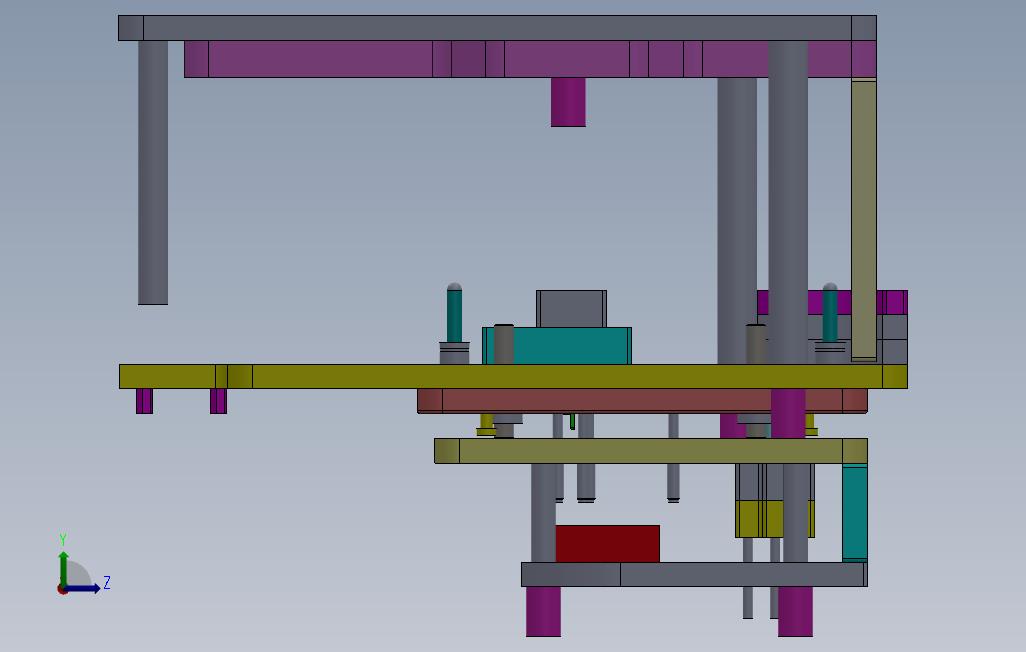This screenshot has height=652, width=1026.
Task: Pick the leftmost small purple foot under yellow plate
Action: tap(144, 401)
